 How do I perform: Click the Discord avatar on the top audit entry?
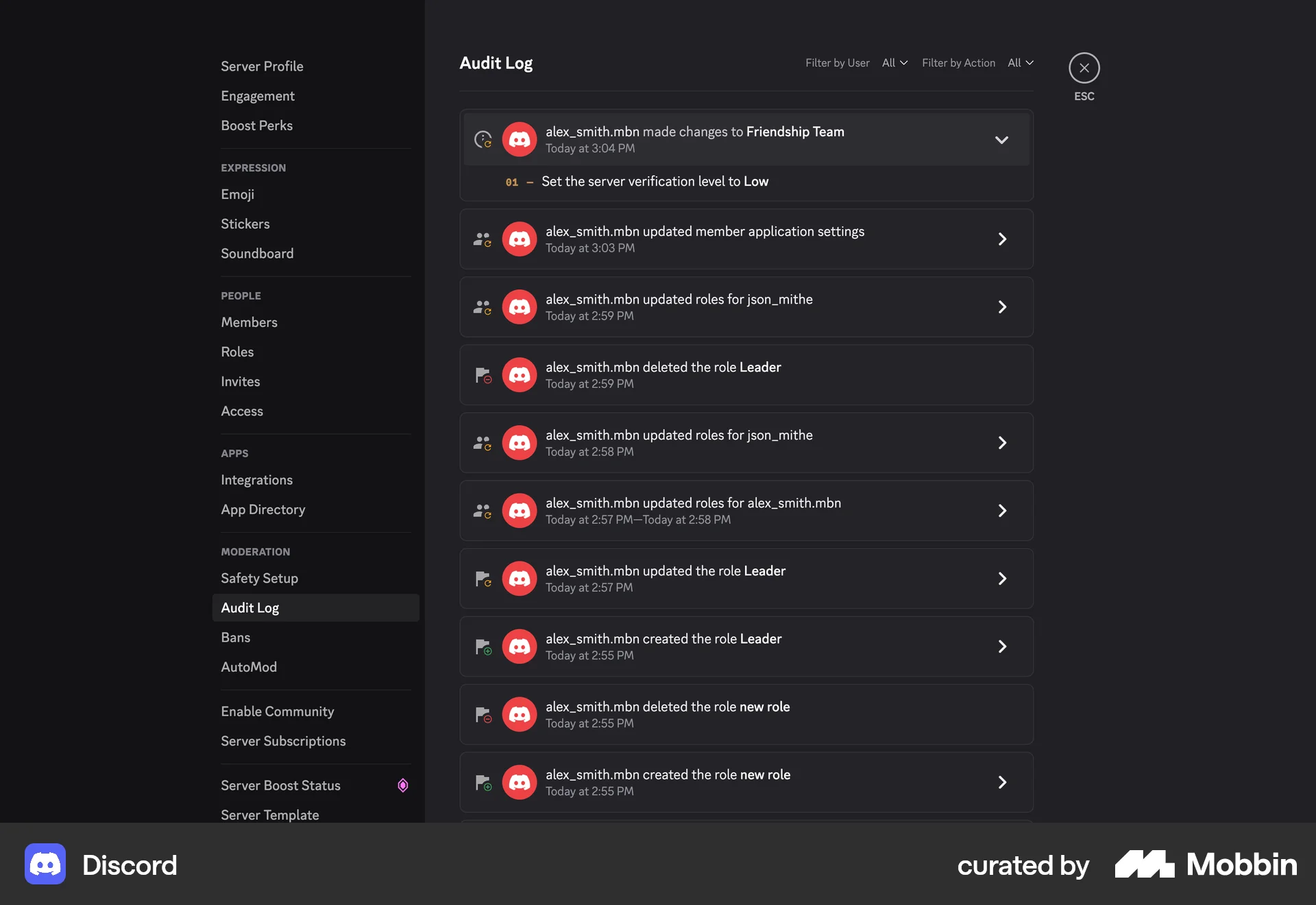(x=520, y=139)
